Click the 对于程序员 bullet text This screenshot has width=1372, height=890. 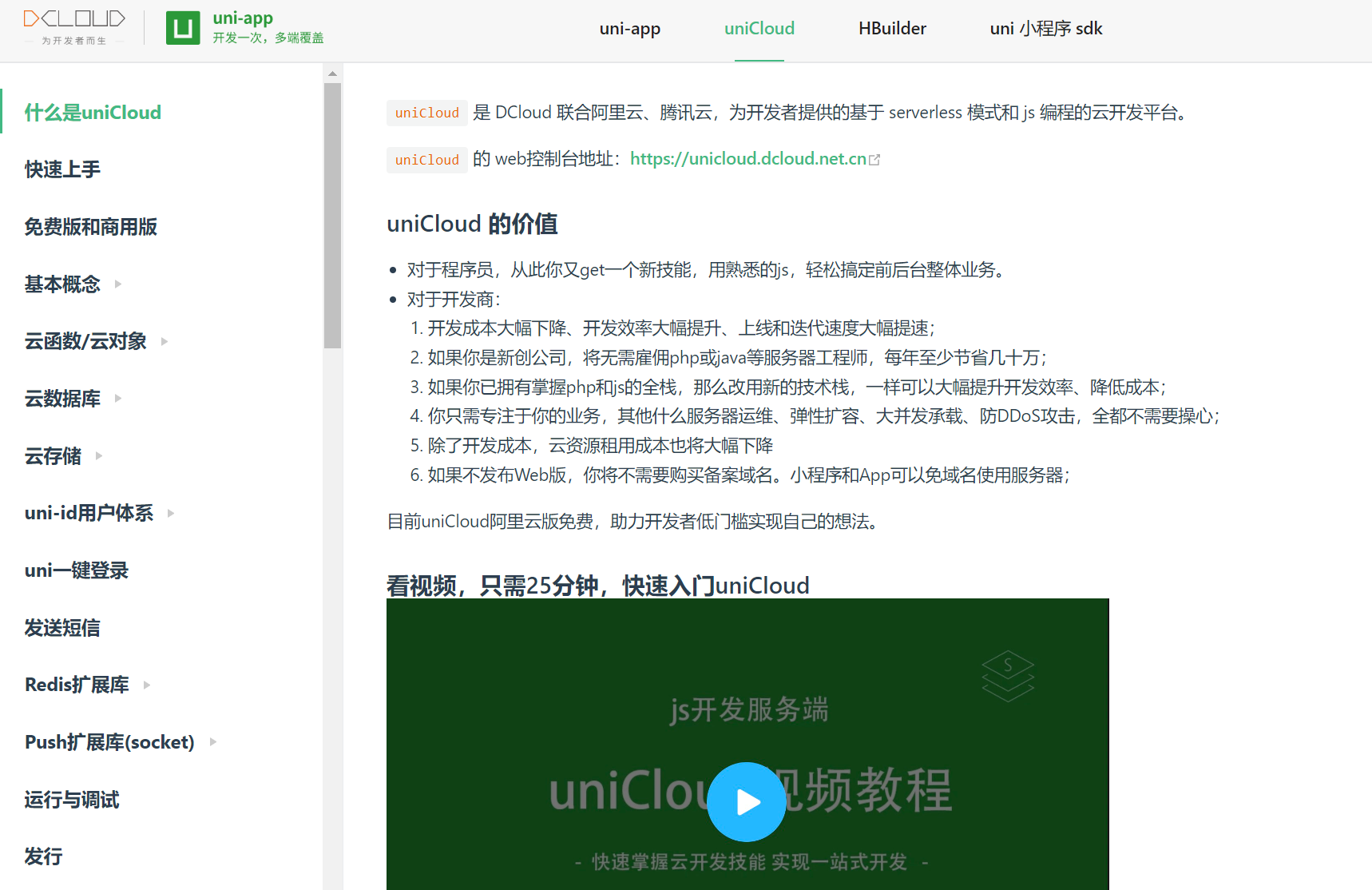pyautogui.click(x=708, y=270)
